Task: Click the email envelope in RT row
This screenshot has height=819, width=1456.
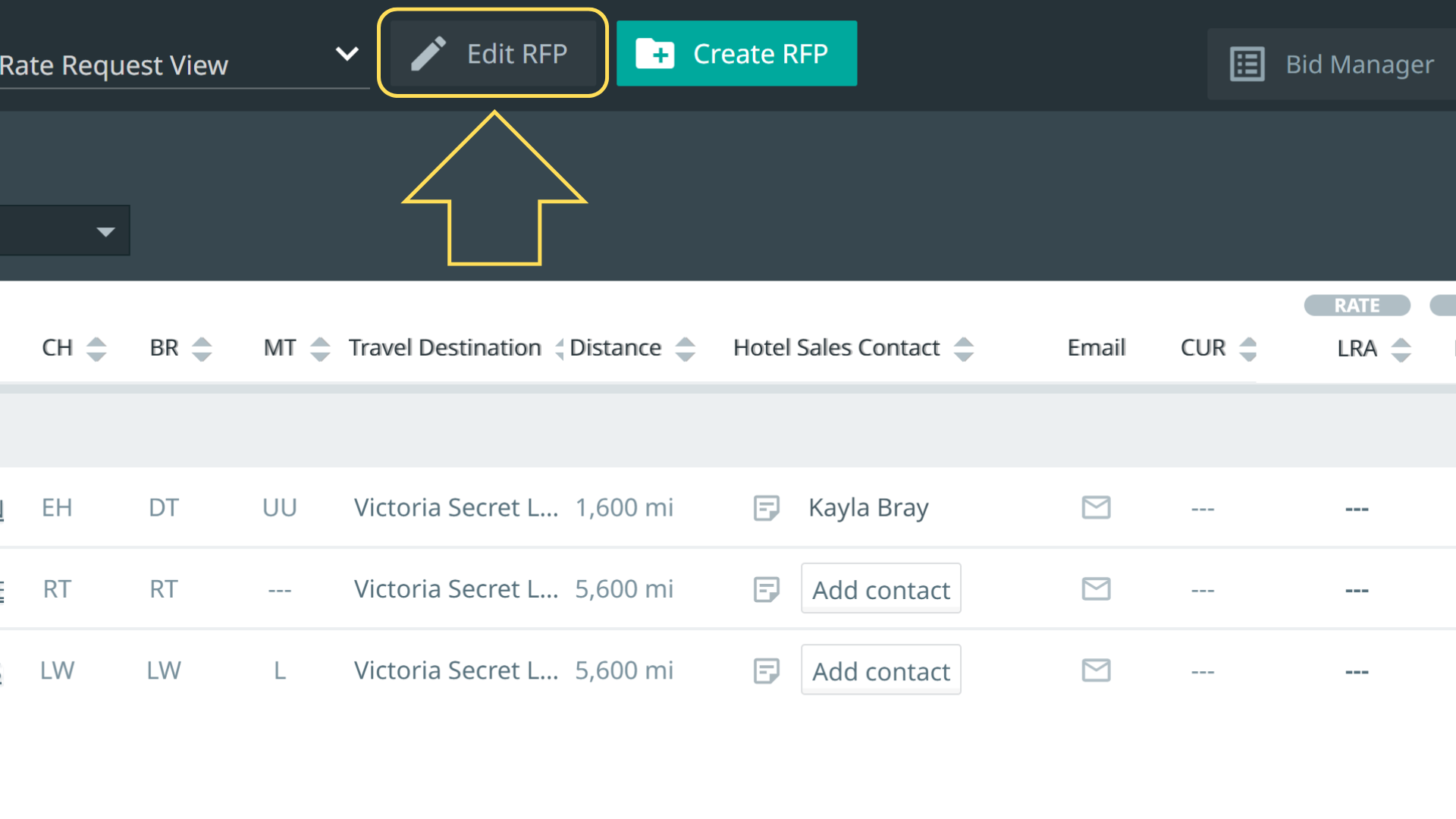Action: tap(1096, 589)
